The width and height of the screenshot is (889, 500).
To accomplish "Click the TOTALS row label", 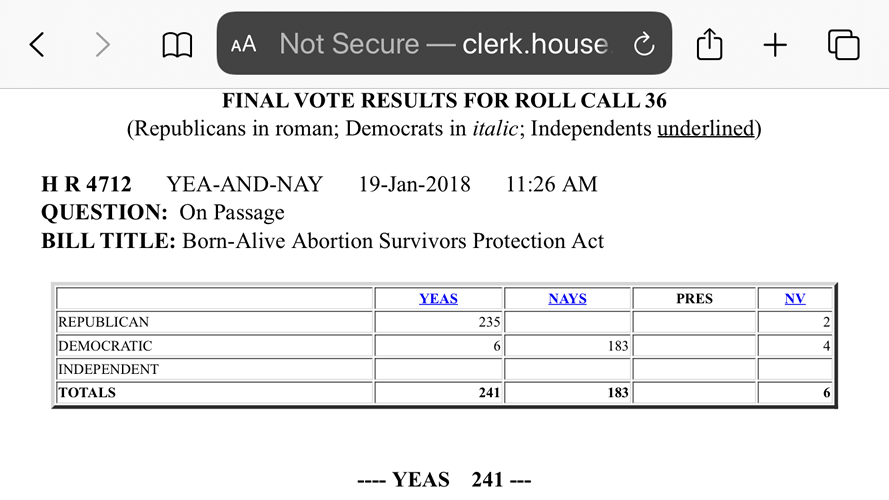I will pos(87,393).
